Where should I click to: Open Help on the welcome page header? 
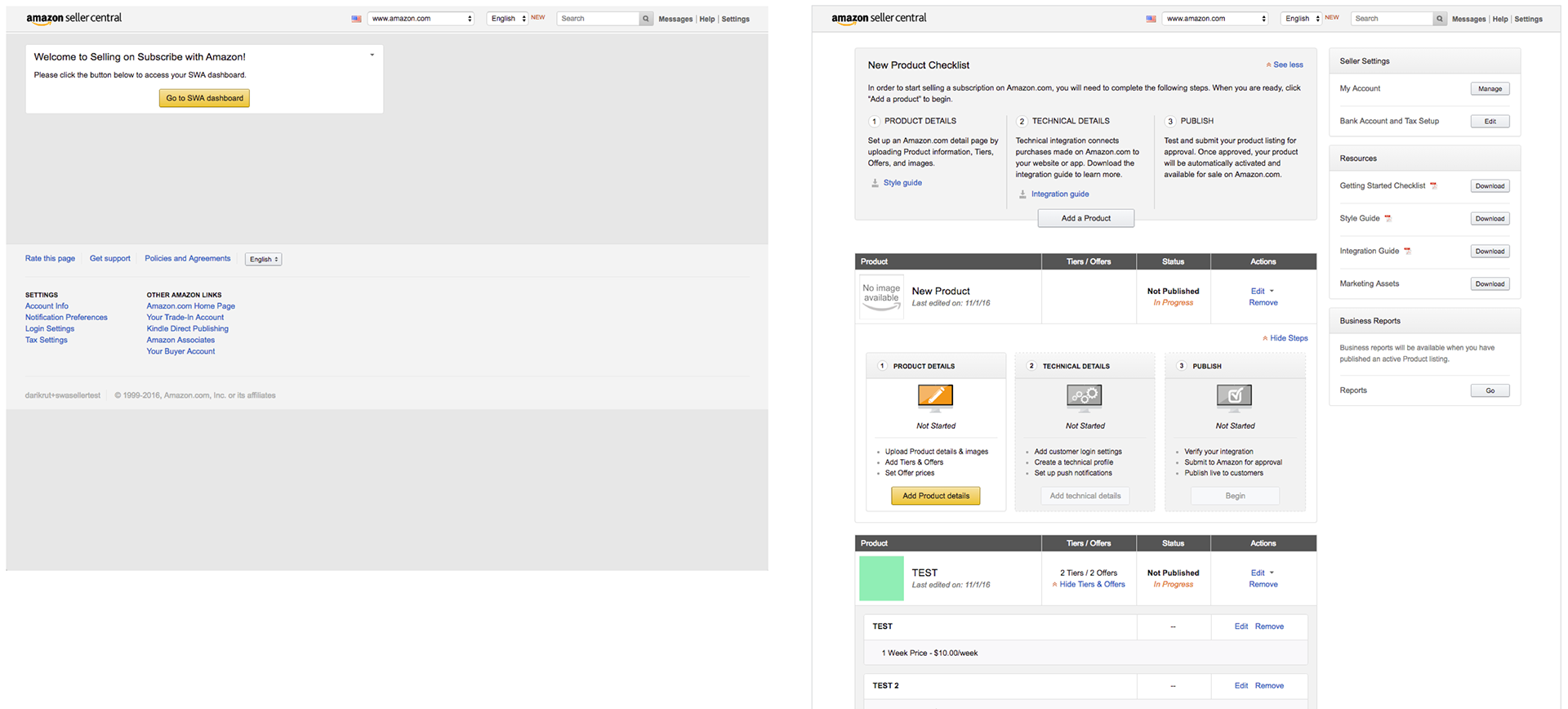(x=707, y=20)
